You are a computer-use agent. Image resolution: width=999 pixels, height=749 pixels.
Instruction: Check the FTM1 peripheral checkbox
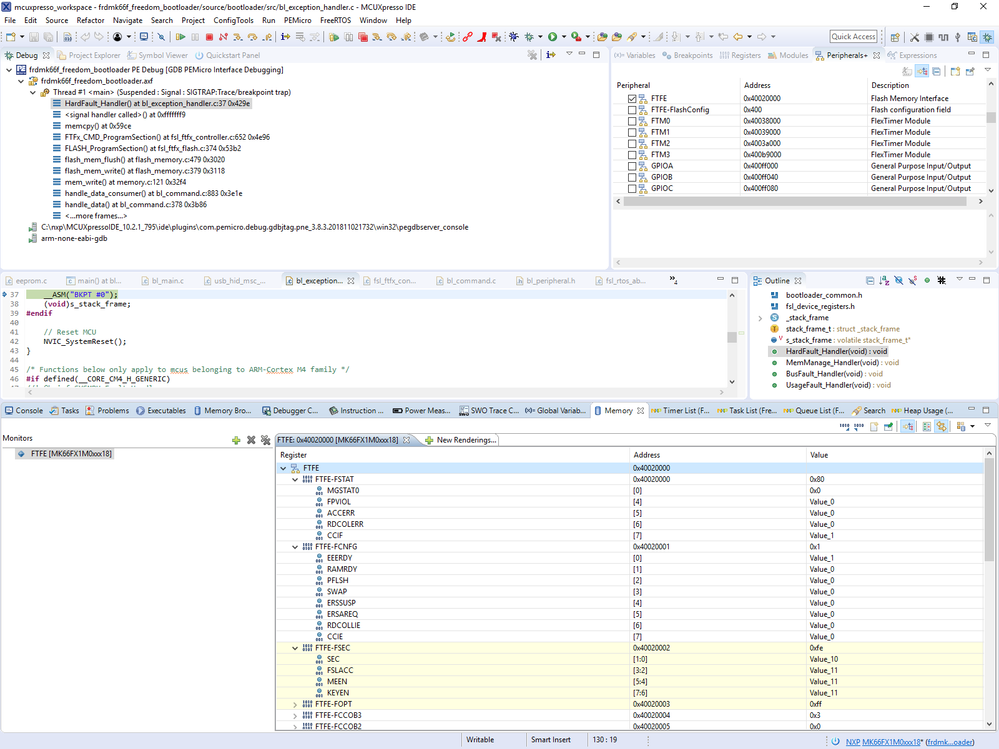[632, 132]
